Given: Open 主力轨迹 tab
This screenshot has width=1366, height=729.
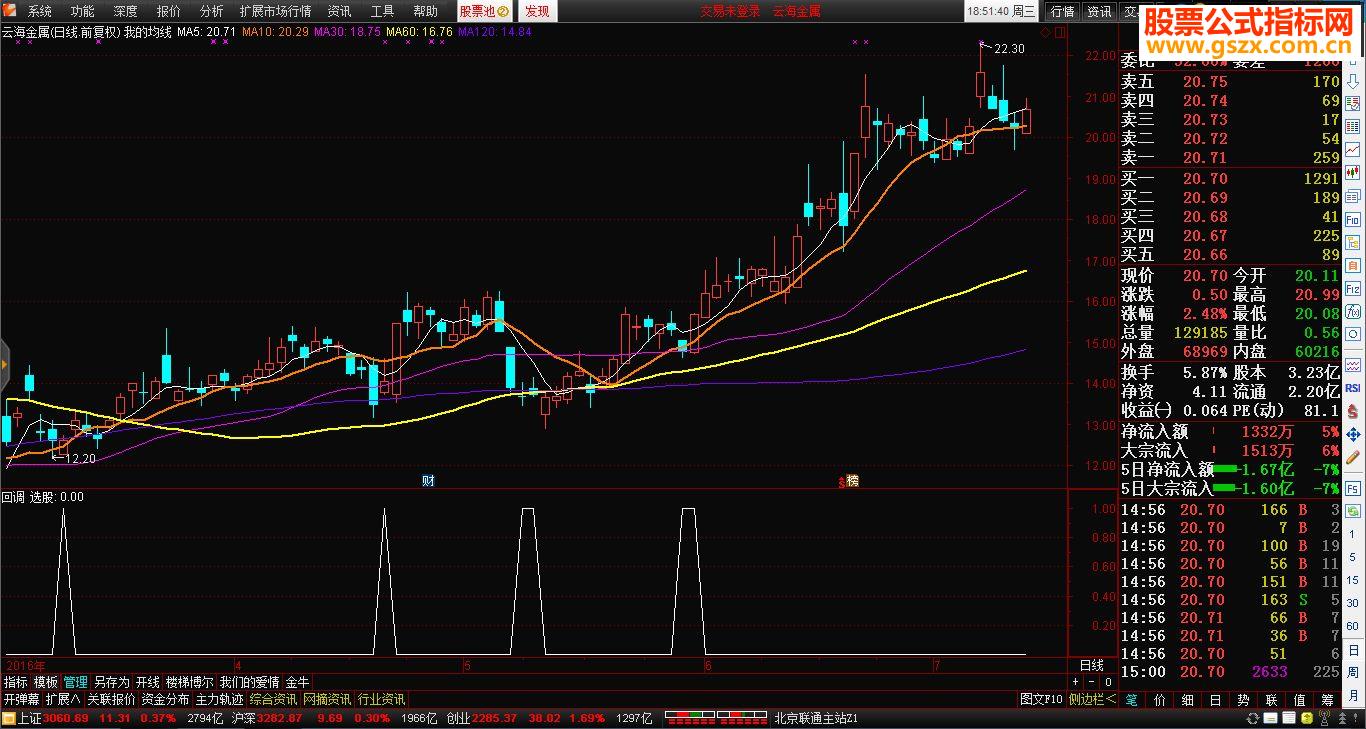Looking at the screenshot, I should click(x=219, y=699).
